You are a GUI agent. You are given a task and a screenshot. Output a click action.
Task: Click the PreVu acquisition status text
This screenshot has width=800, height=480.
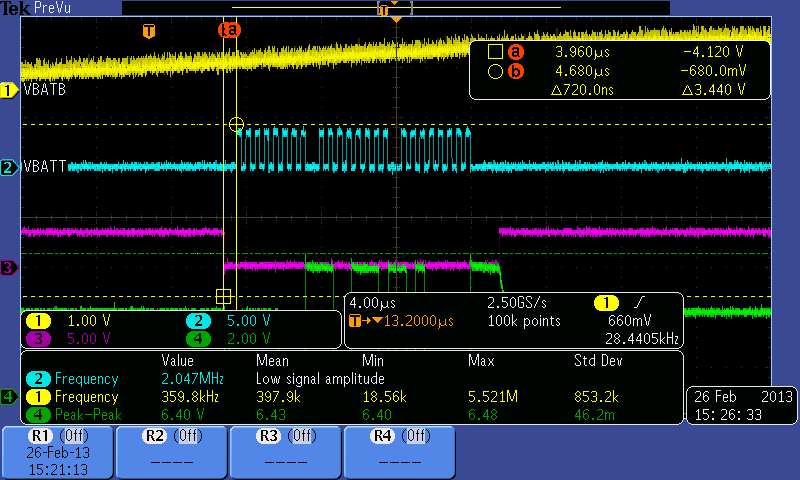52,8
